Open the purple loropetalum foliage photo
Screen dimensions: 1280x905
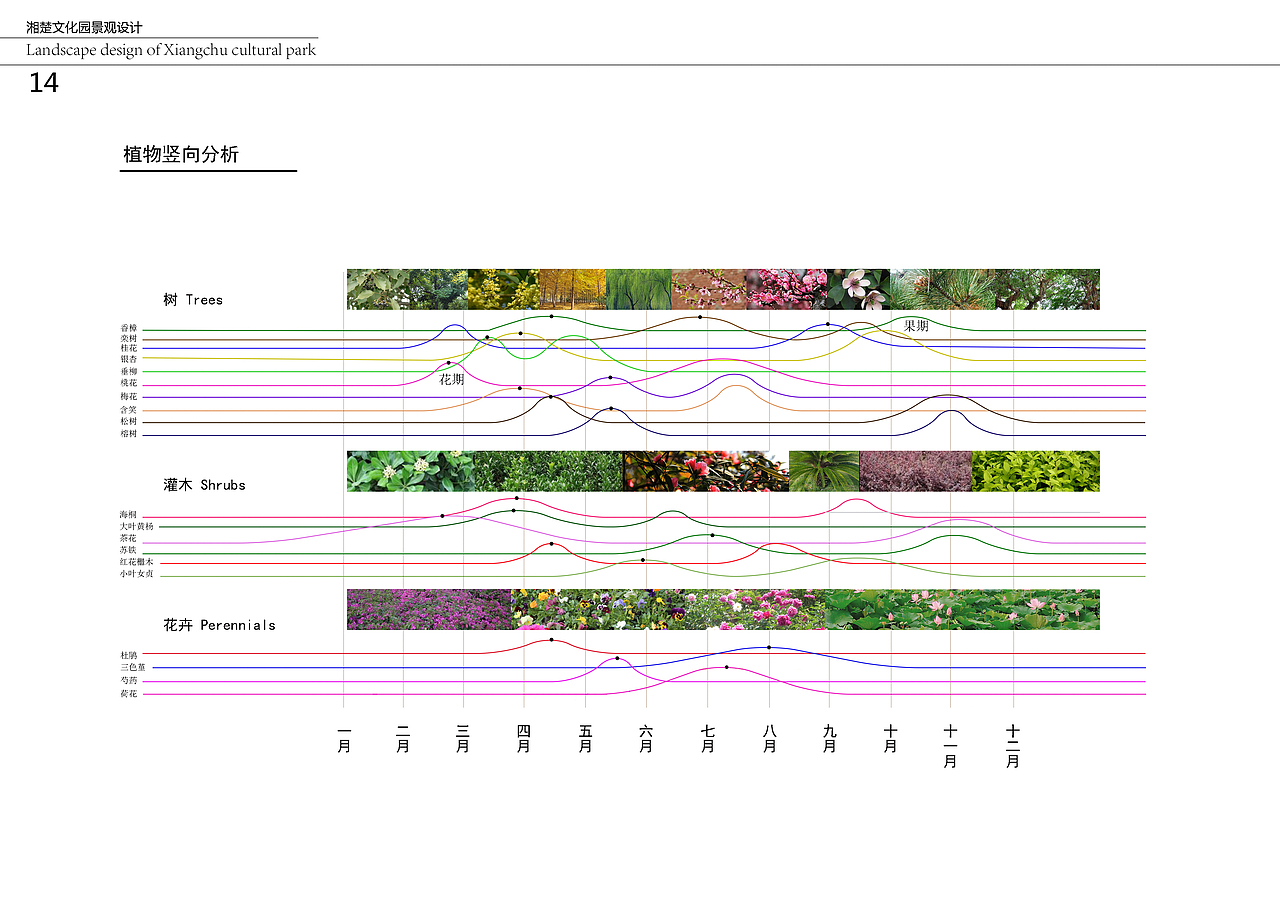[916, 471]
